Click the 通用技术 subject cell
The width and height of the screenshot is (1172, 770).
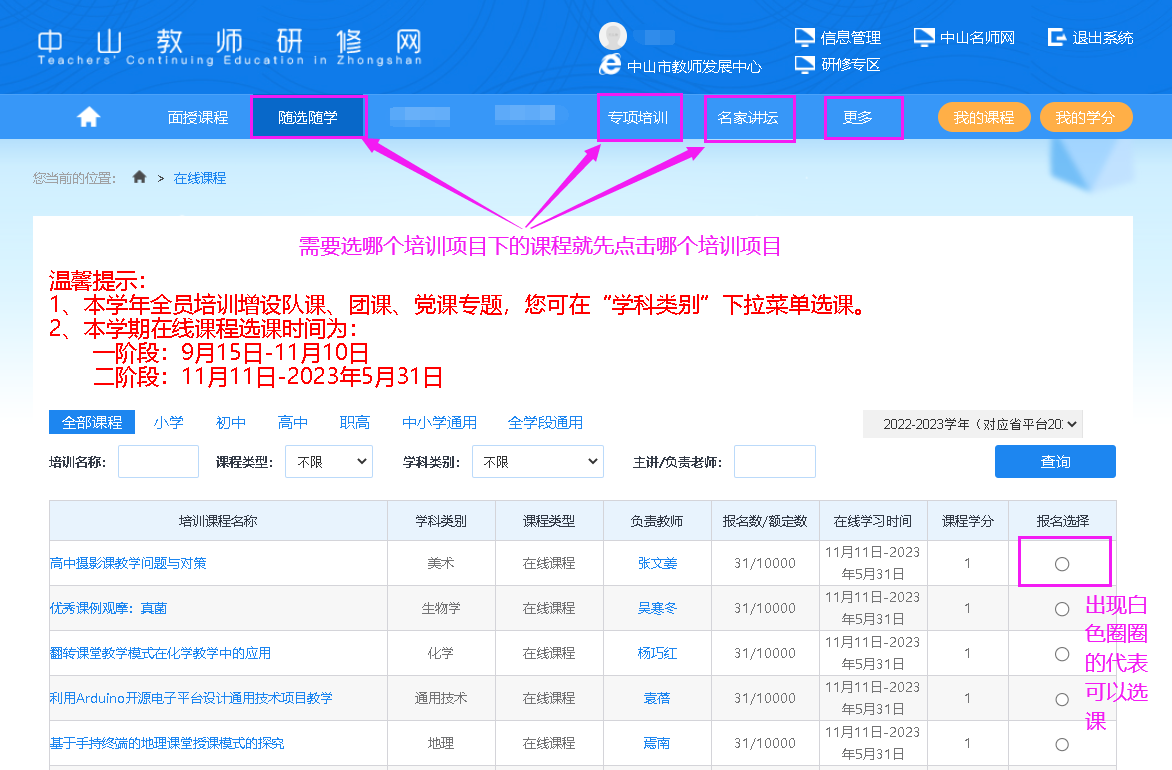(441, 698)
